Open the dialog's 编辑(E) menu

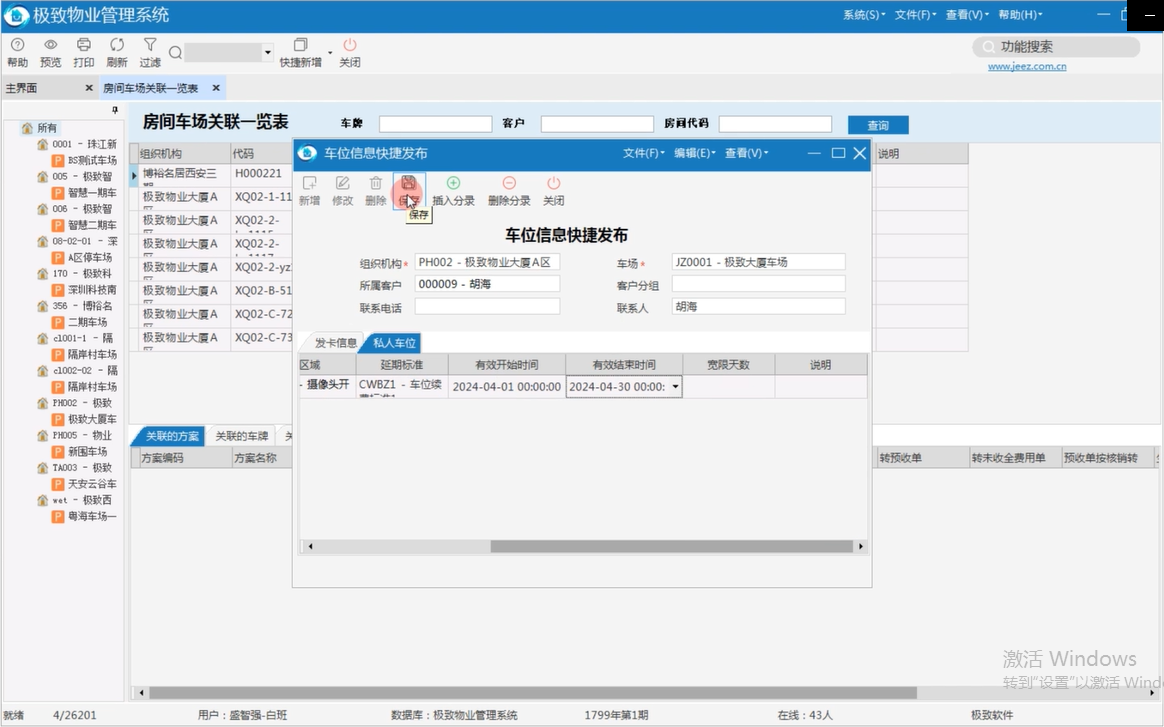(x=694, y=153)
